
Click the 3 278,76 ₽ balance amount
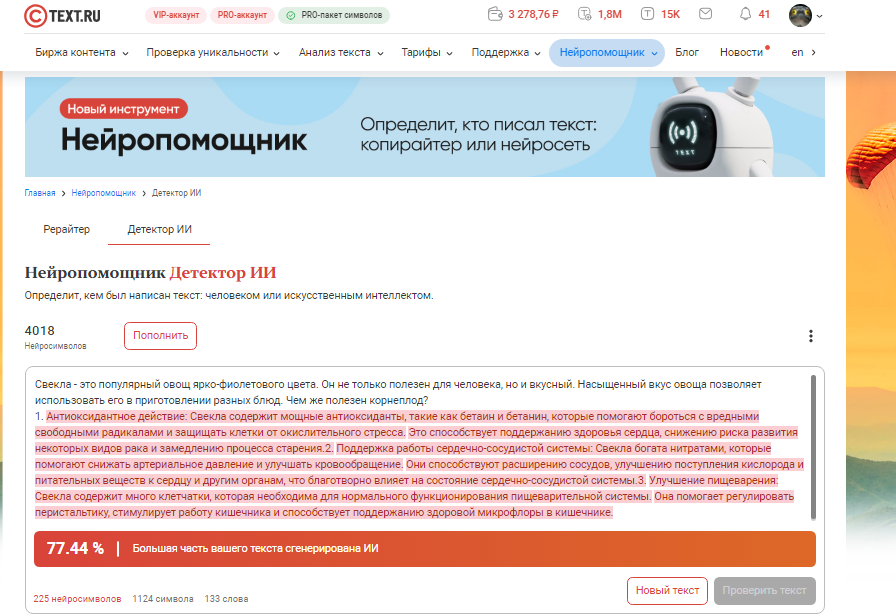coord(533,14)
